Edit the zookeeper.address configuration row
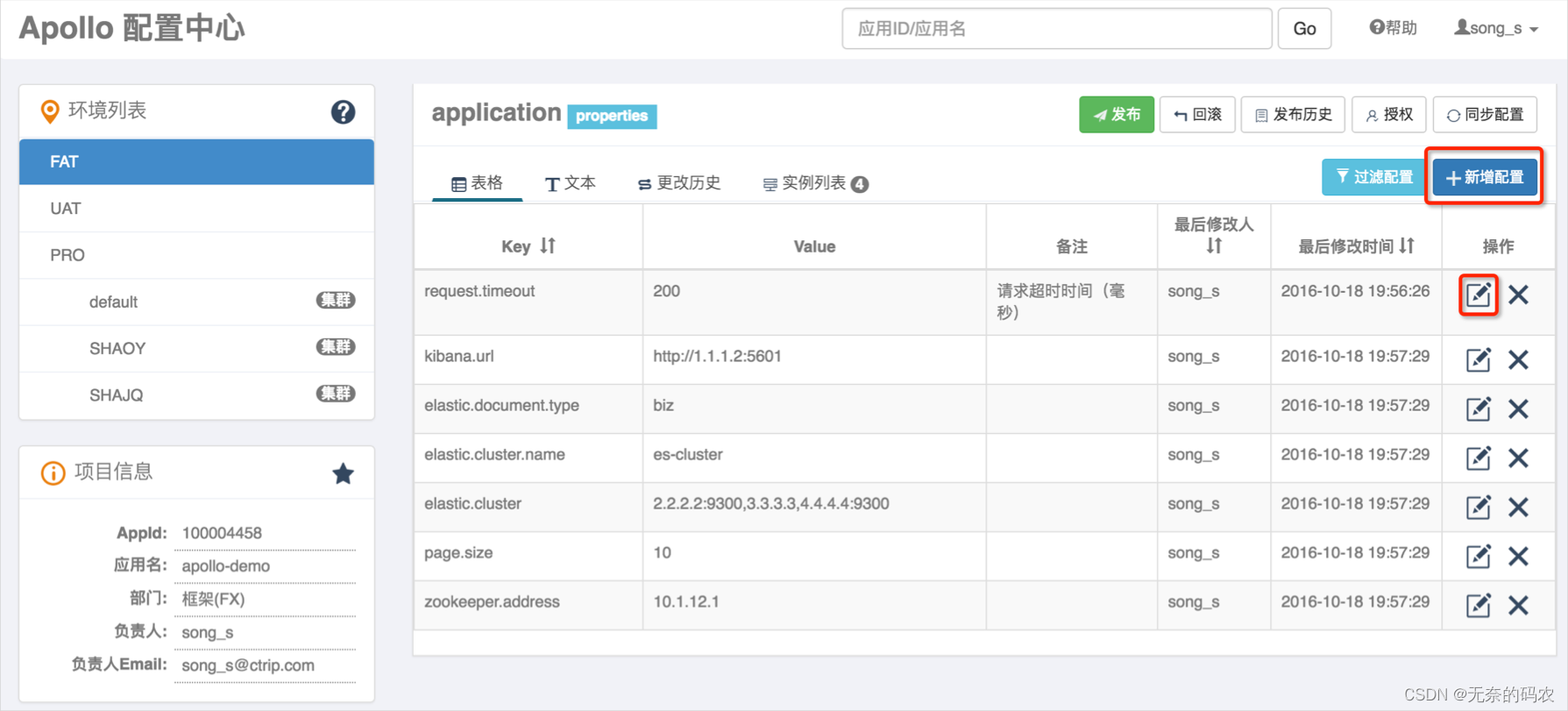 1478,605
